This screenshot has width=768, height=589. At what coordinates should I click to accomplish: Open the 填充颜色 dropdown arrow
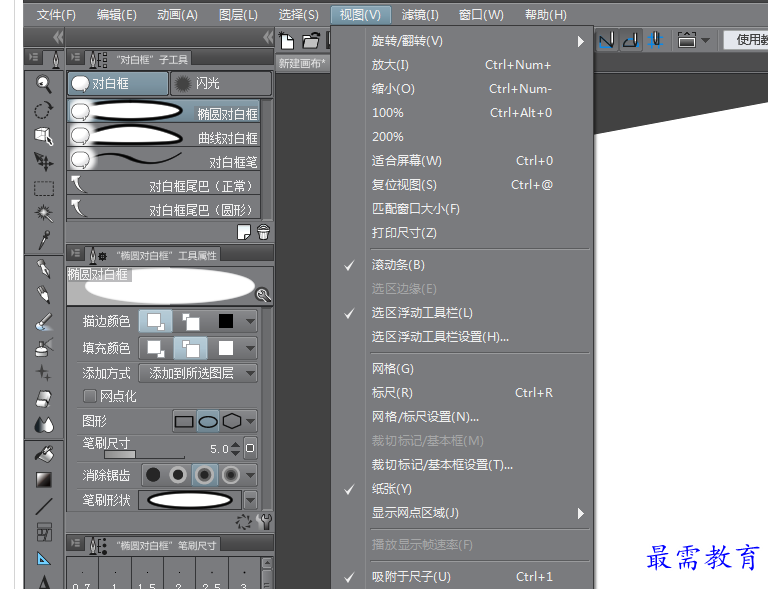pyautogui.click(x=250, y=349)
